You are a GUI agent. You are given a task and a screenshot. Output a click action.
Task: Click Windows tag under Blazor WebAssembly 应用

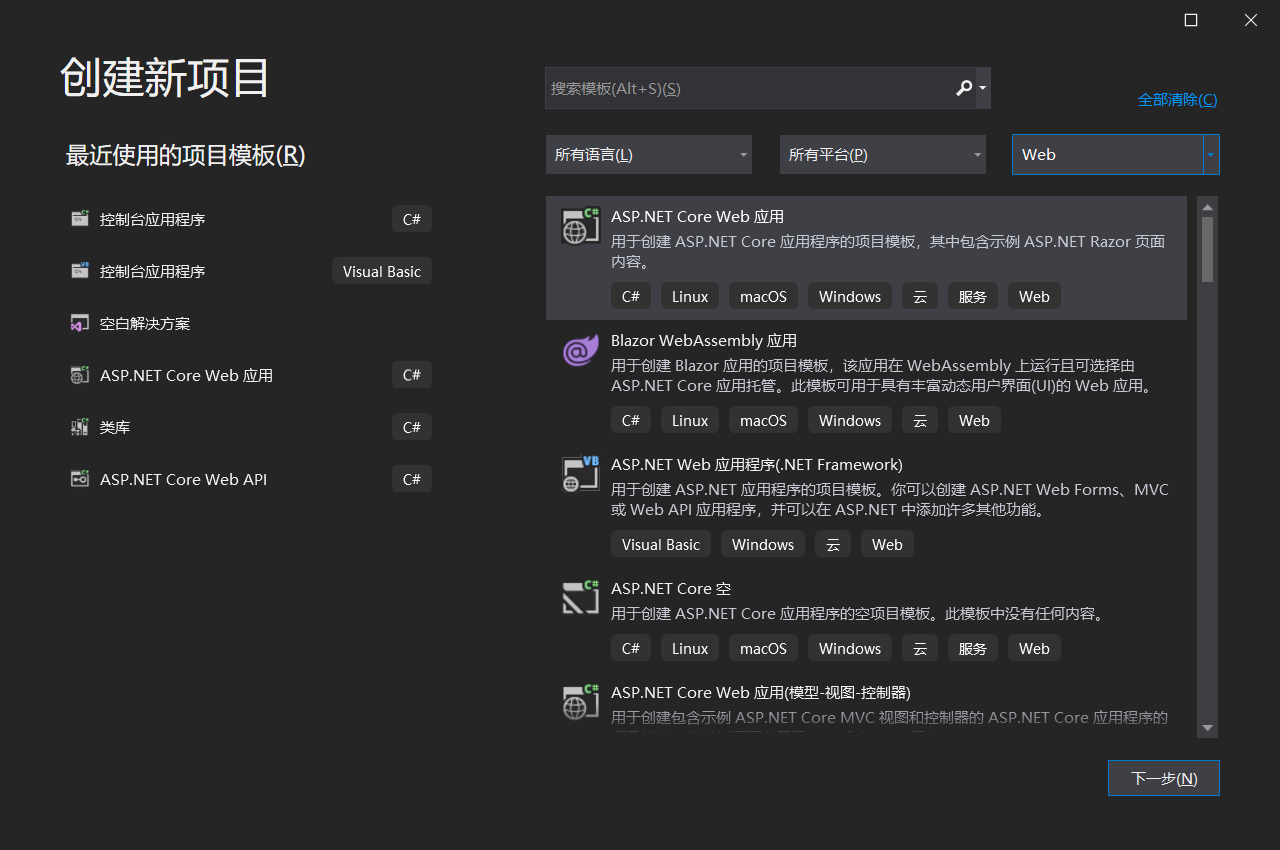coord(850,421)
